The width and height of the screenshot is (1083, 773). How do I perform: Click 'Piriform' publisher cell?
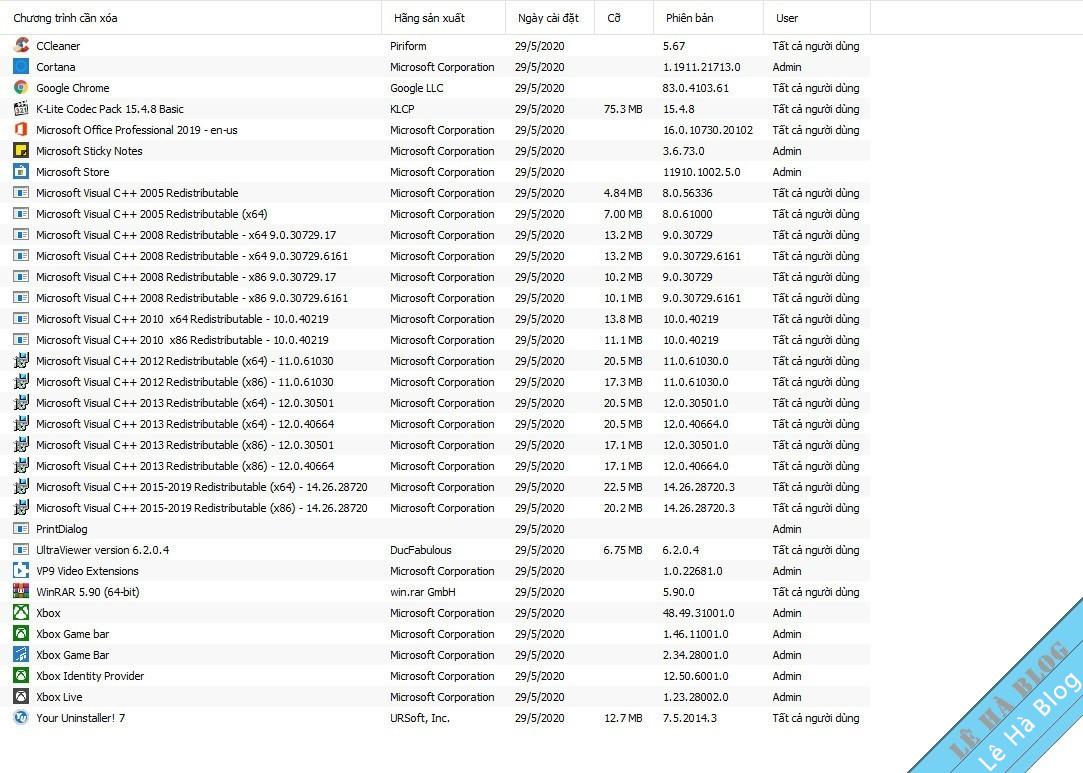click(408, 46)
